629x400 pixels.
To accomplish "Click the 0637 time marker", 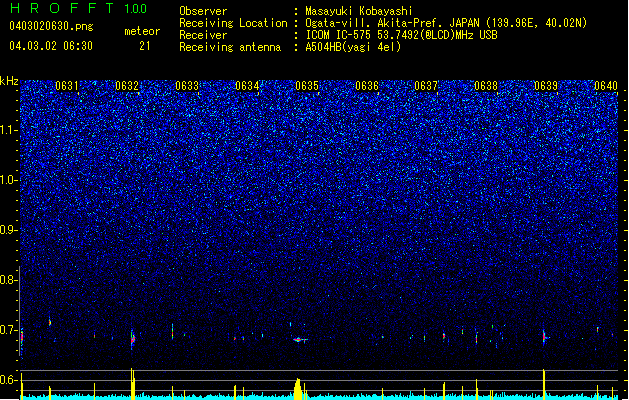I will point(426,86).
